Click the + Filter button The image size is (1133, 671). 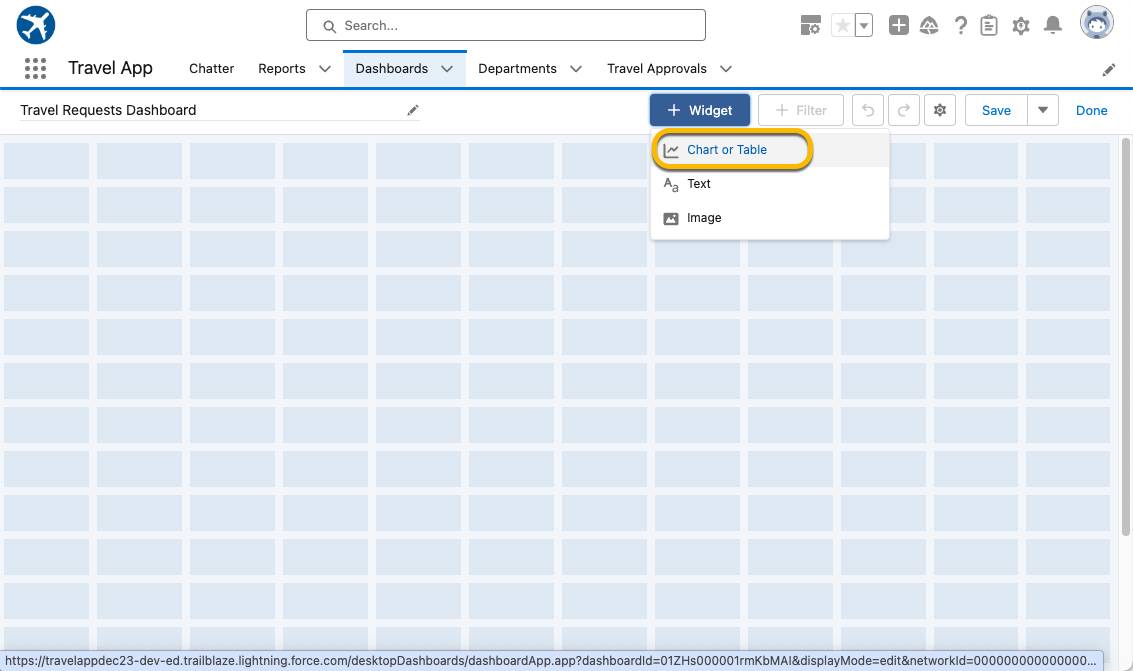(801, 111)
